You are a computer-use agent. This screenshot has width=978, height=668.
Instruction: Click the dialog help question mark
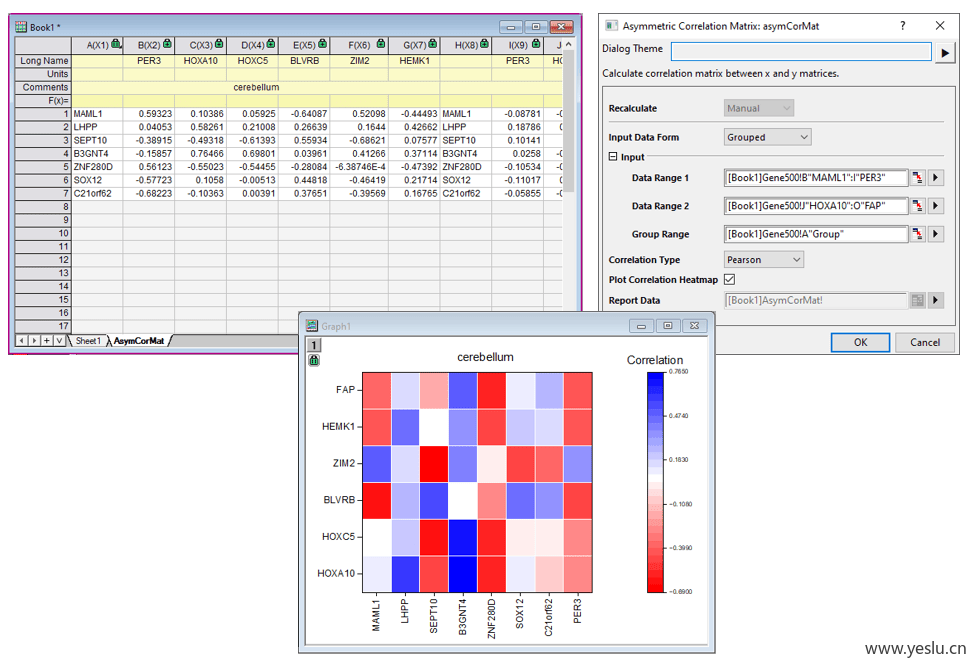click(903, 26)
